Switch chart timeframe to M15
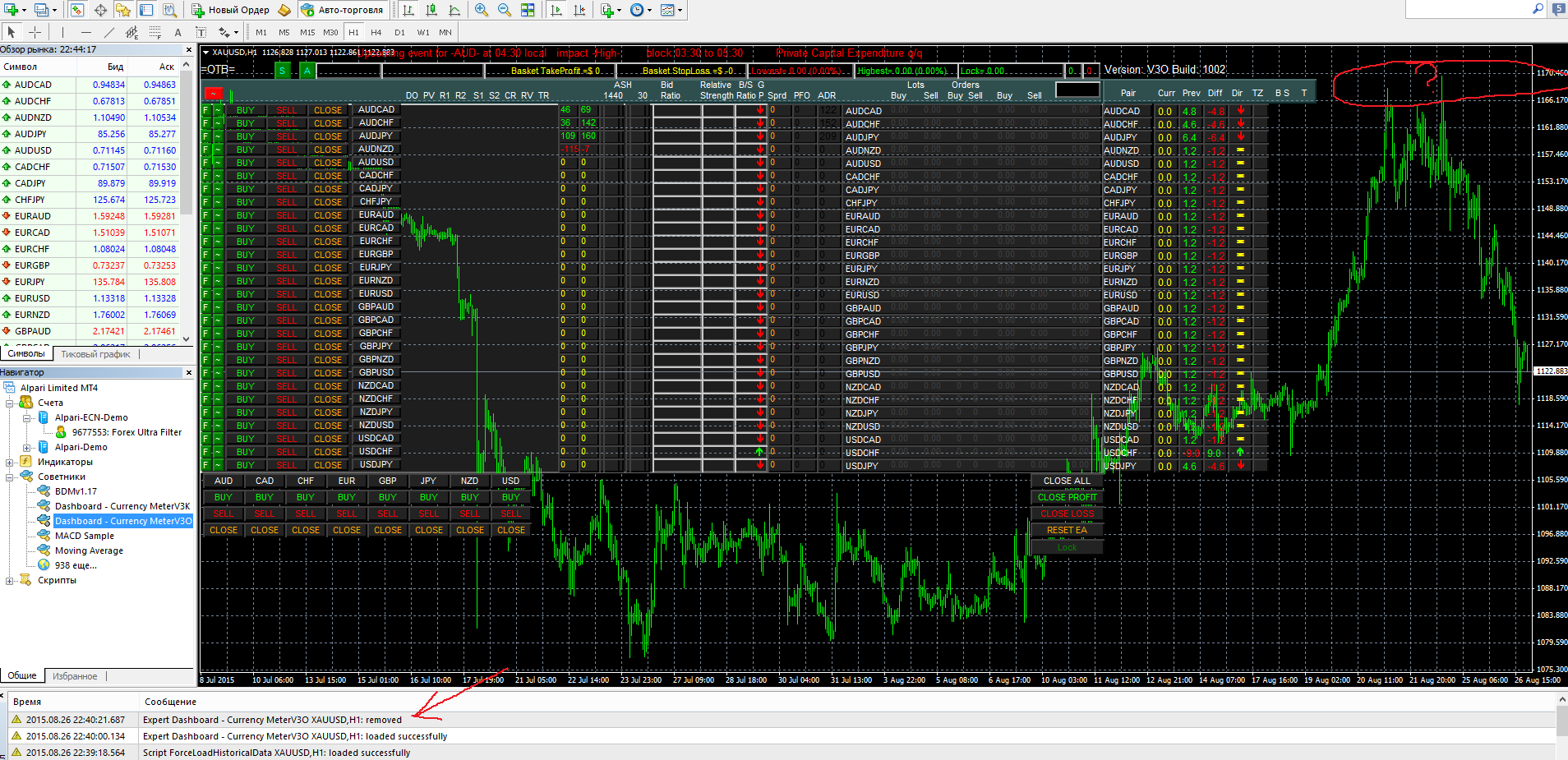This screenshot has width=1568, height=760. pos(307,32)
